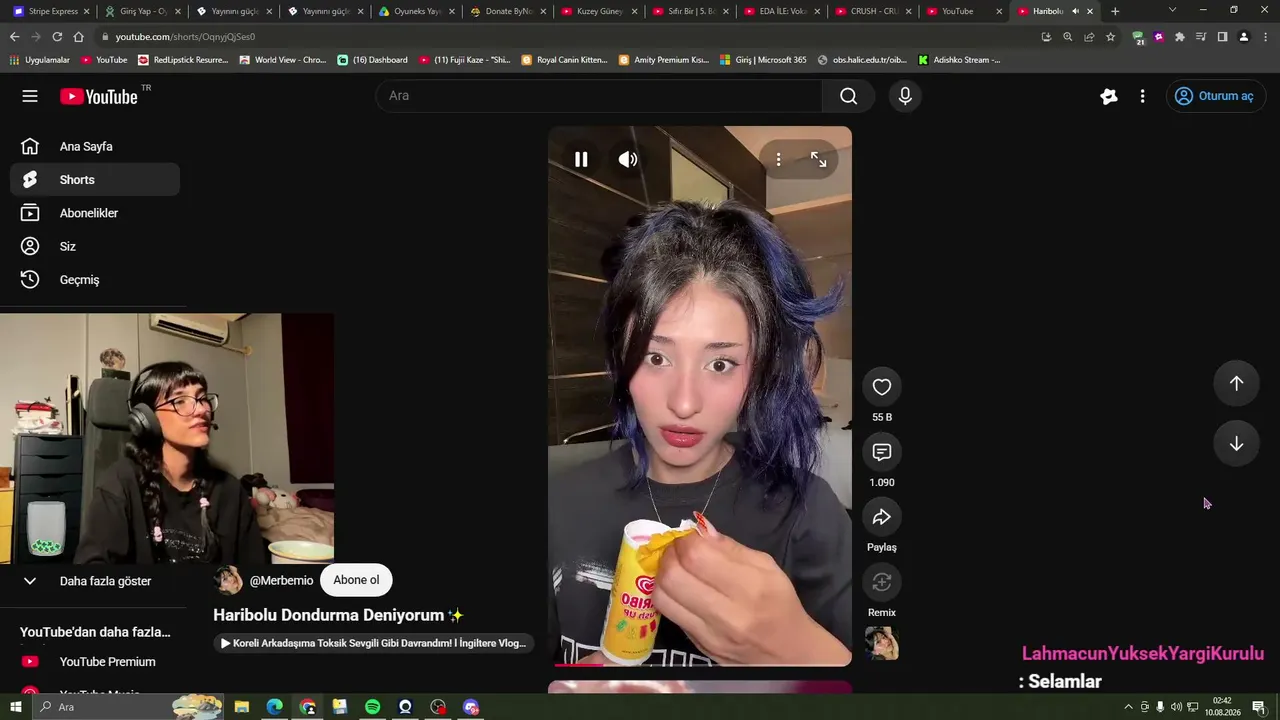Open the Short's more options menu

tap(778, 159)
